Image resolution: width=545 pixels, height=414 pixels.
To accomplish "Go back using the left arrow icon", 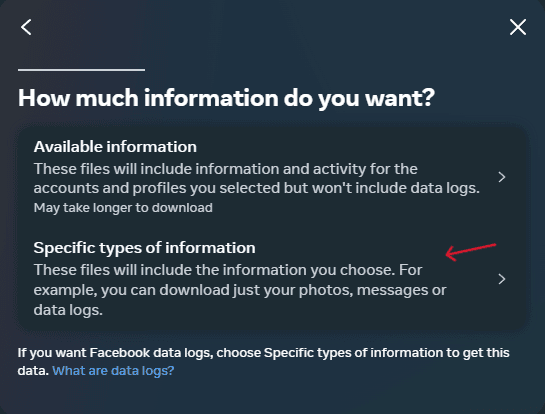I will [26, 27].
